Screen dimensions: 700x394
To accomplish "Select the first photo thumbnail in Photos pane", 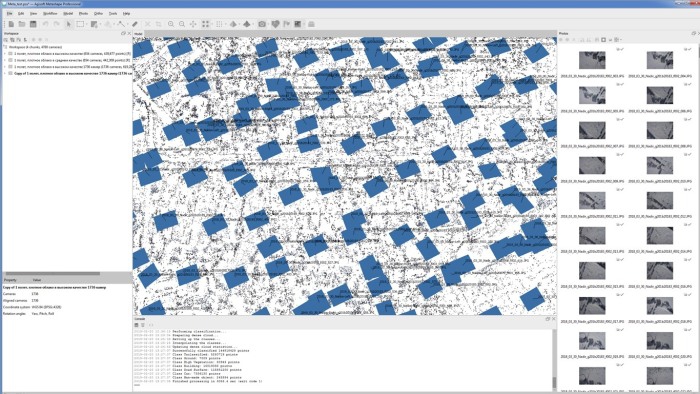I will click(x=592, y=60).
